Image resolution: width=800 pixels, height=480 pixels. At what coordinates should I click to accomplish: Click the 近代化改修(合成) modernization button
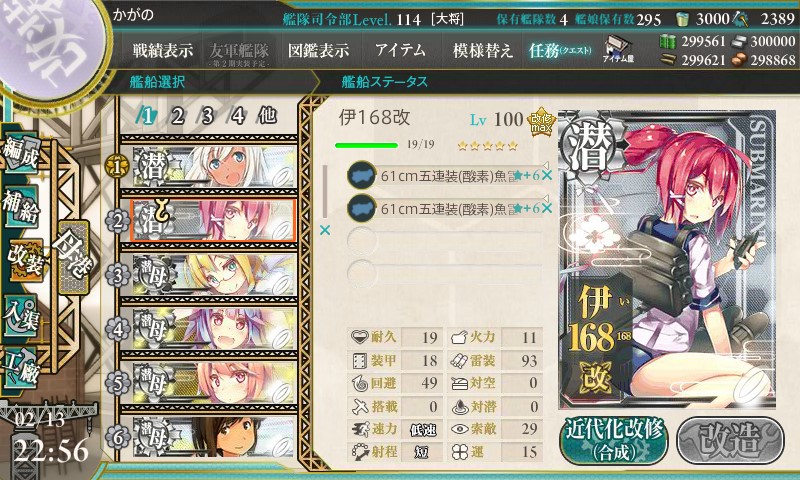614,441
